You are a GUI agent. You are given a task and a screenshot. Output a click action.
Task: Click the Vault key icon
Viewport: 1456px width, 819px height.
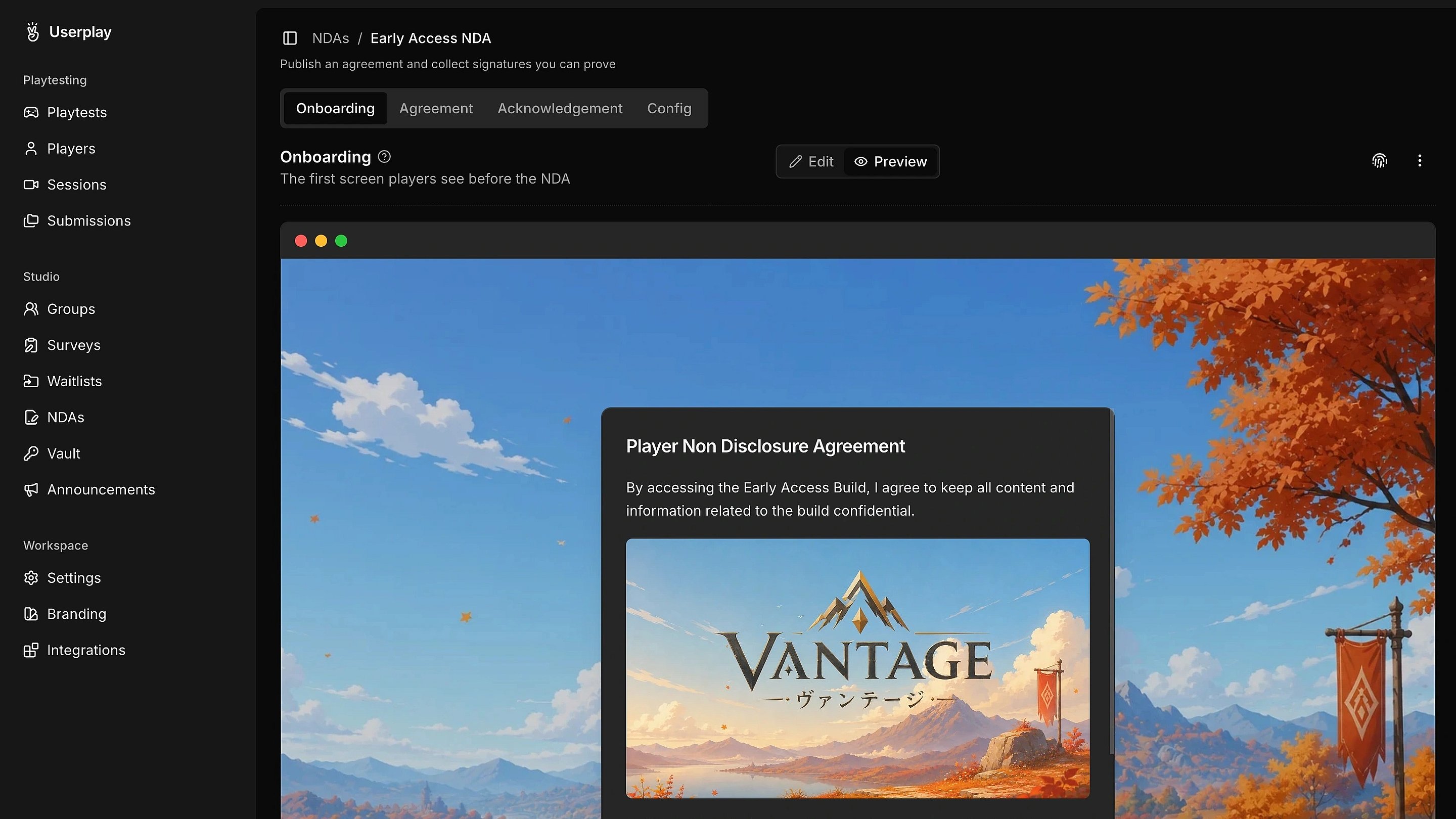coord(31,453)
